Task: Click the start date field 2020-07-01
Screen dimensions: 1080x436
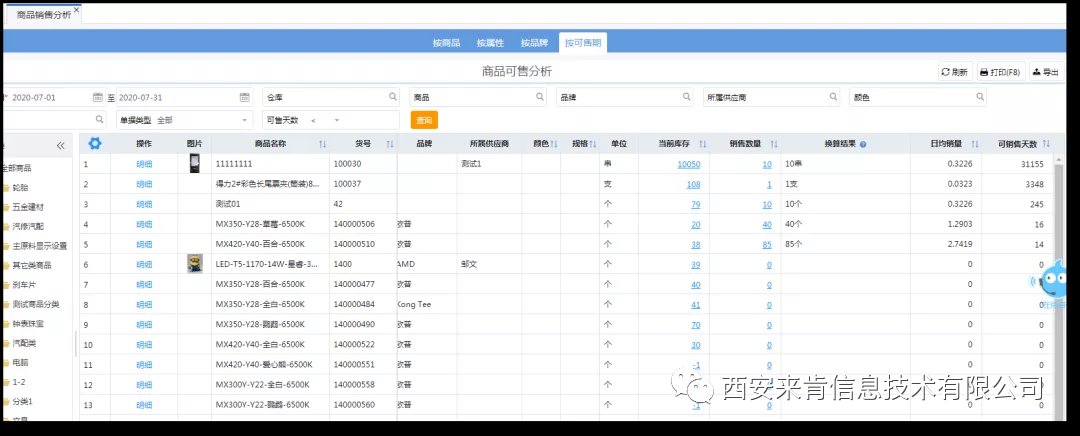Action: (x=52, y=97)
